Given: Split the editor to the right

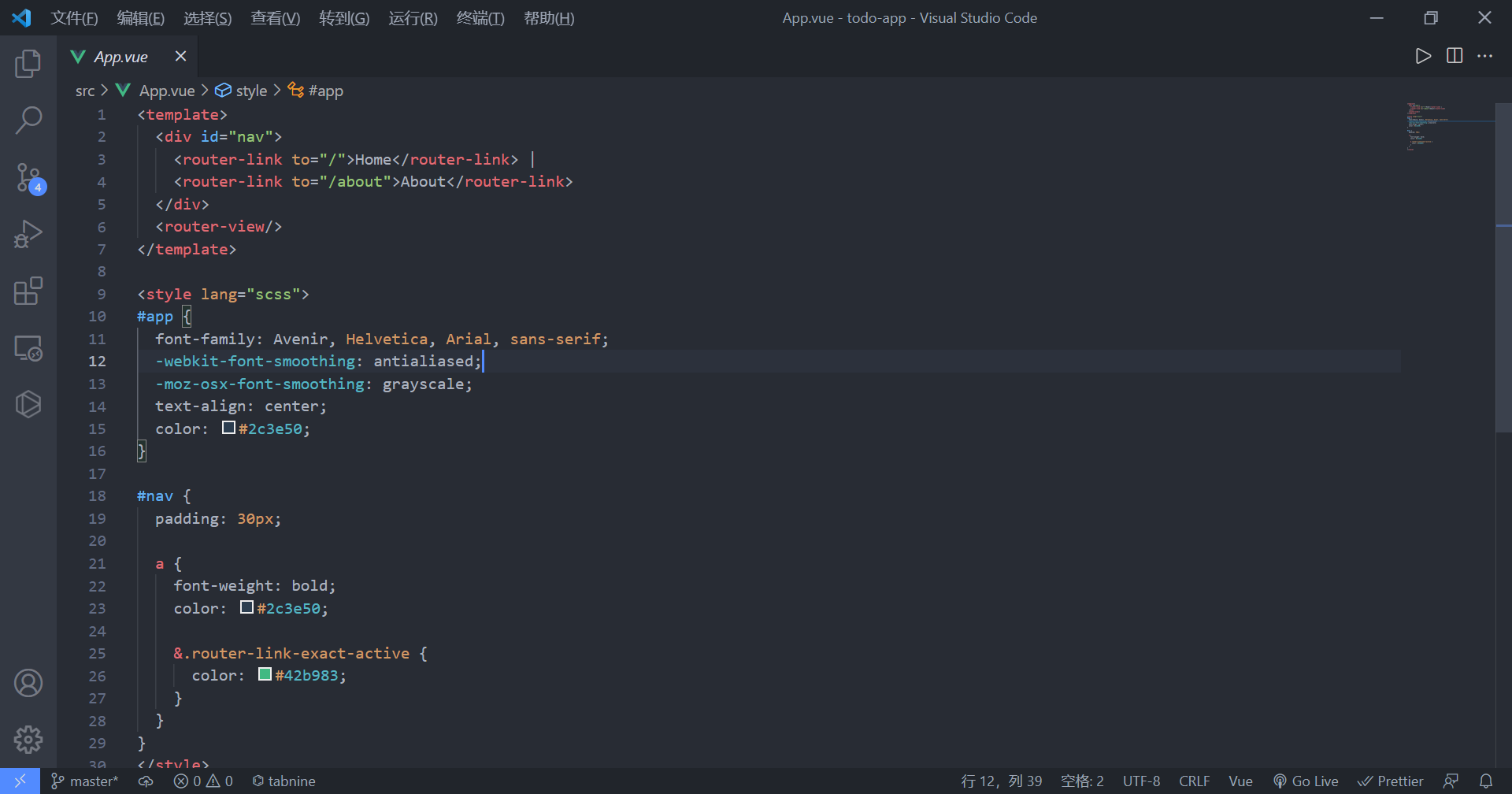Looking at the screenshot, I should [x=1455, y=56].
